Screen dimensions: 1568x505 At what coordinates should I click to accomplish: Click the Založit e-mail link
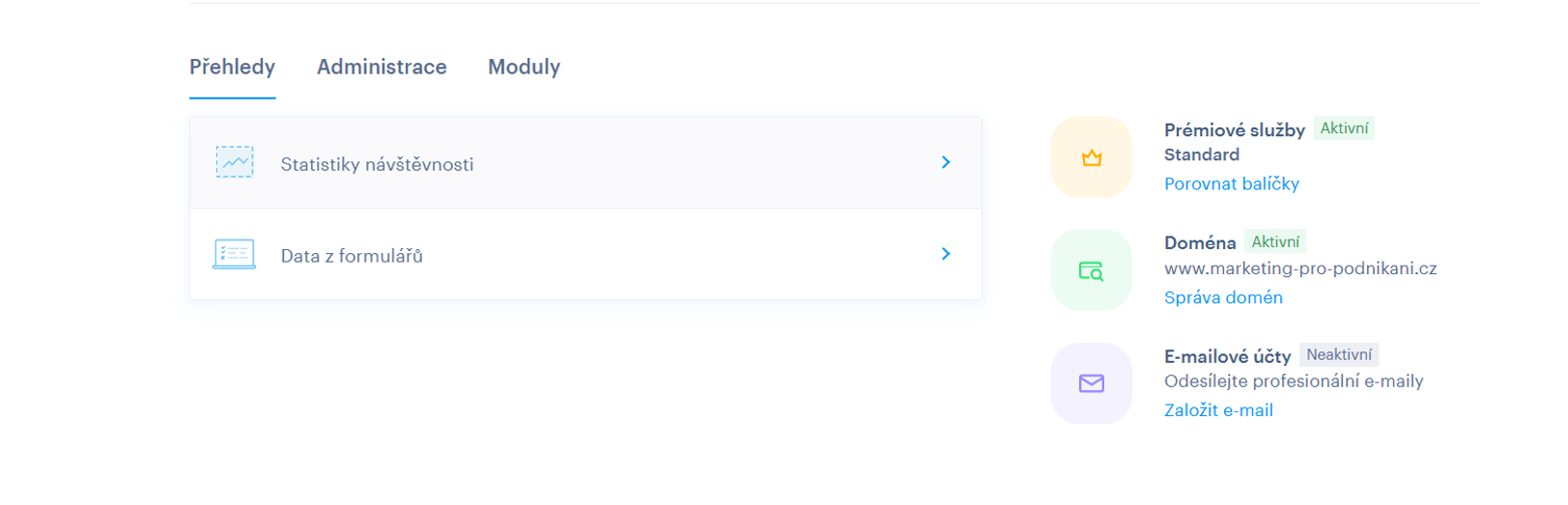(x=1218, y=410)
